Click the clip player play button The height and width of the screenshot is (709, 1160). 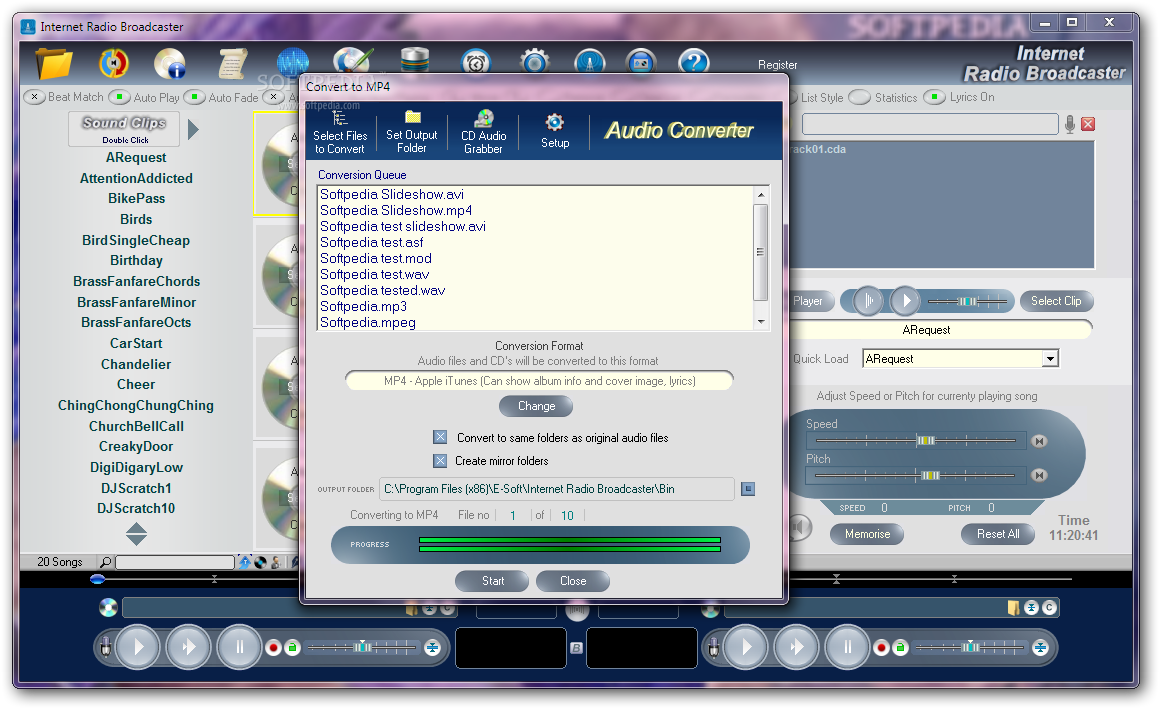click(905, 301)
